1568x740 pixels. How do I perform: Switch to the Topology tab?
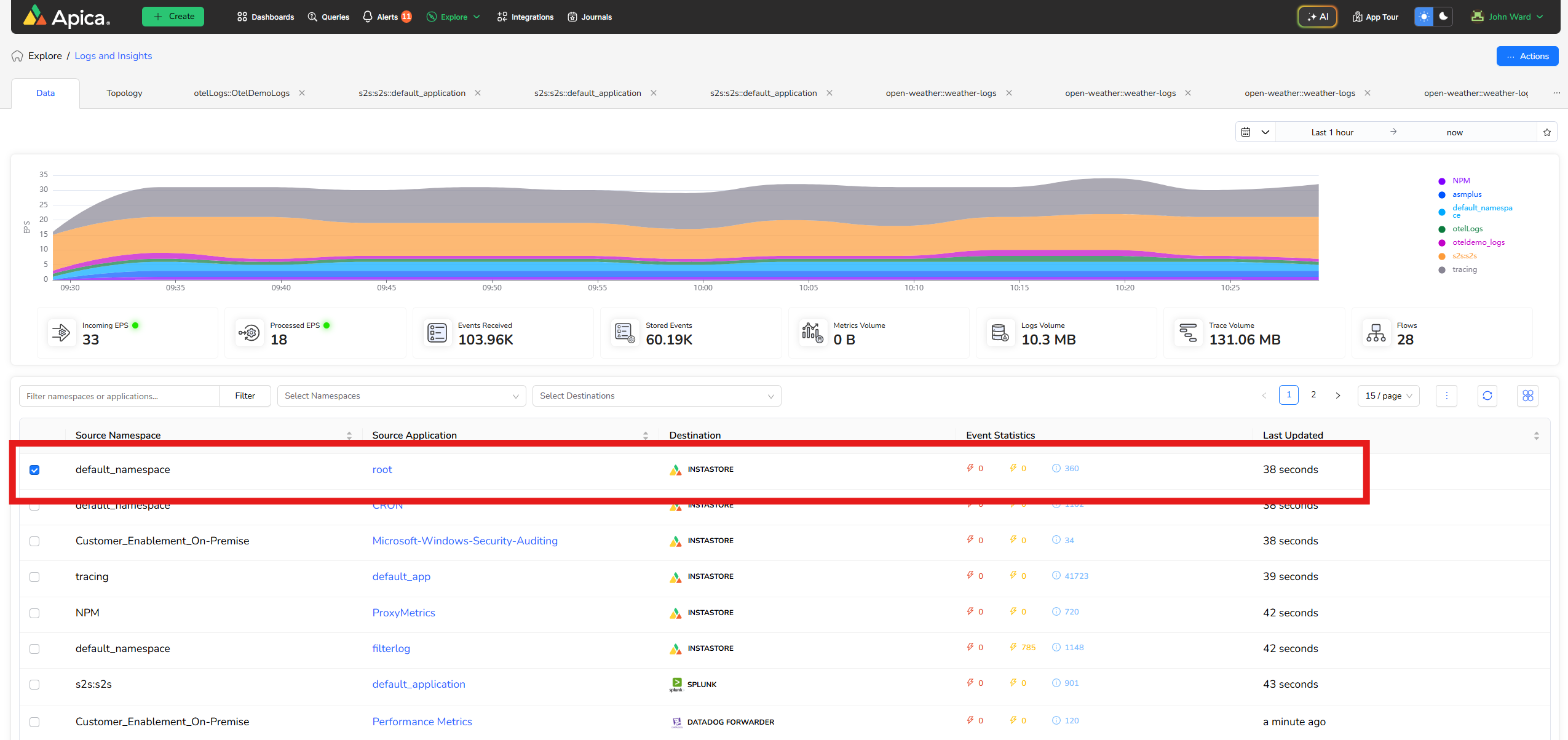coord(124,93)
